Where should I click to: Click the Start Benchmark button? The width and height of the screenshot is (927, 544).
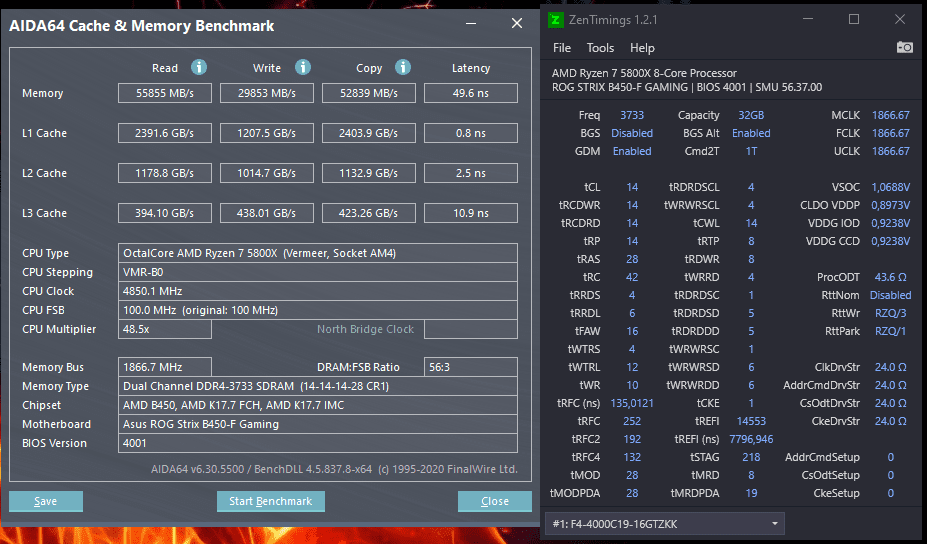271,501
